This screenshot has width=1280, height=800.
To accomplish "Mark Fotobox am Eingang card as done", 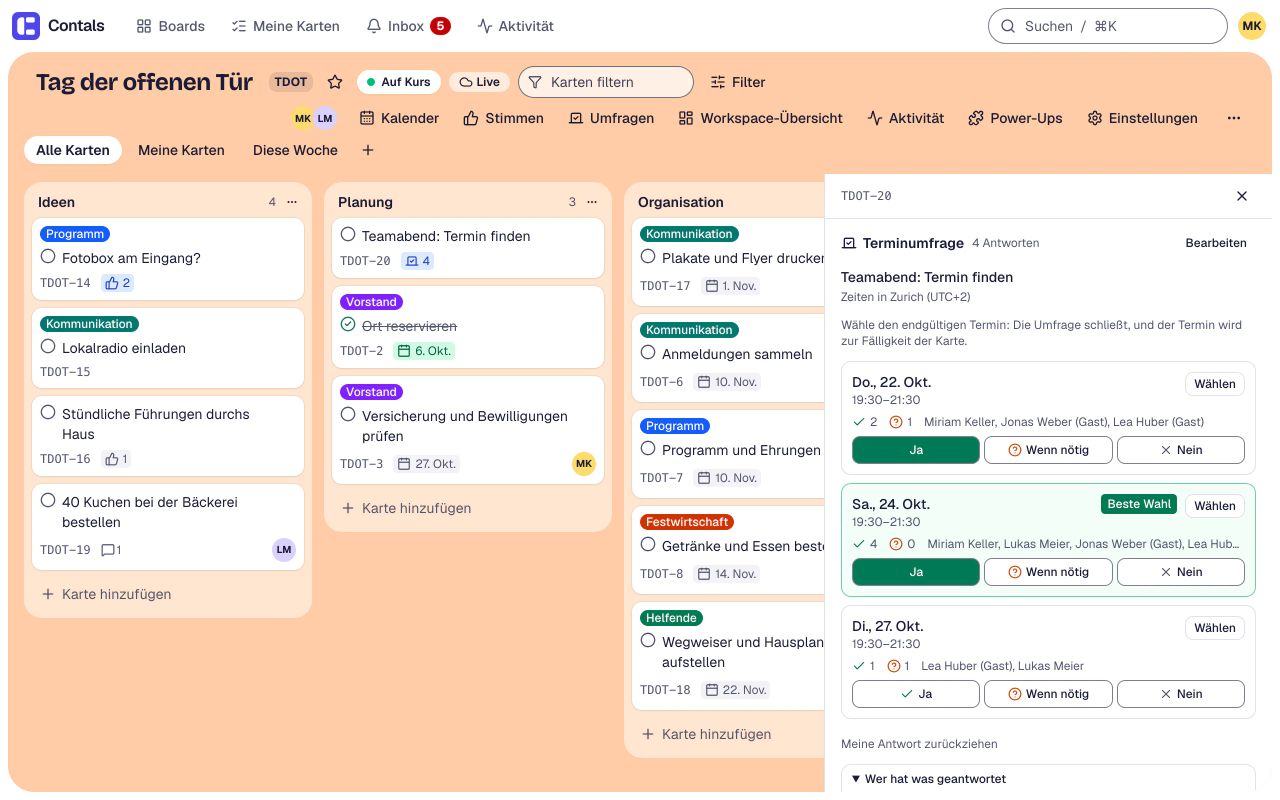I will coord(48,257).
